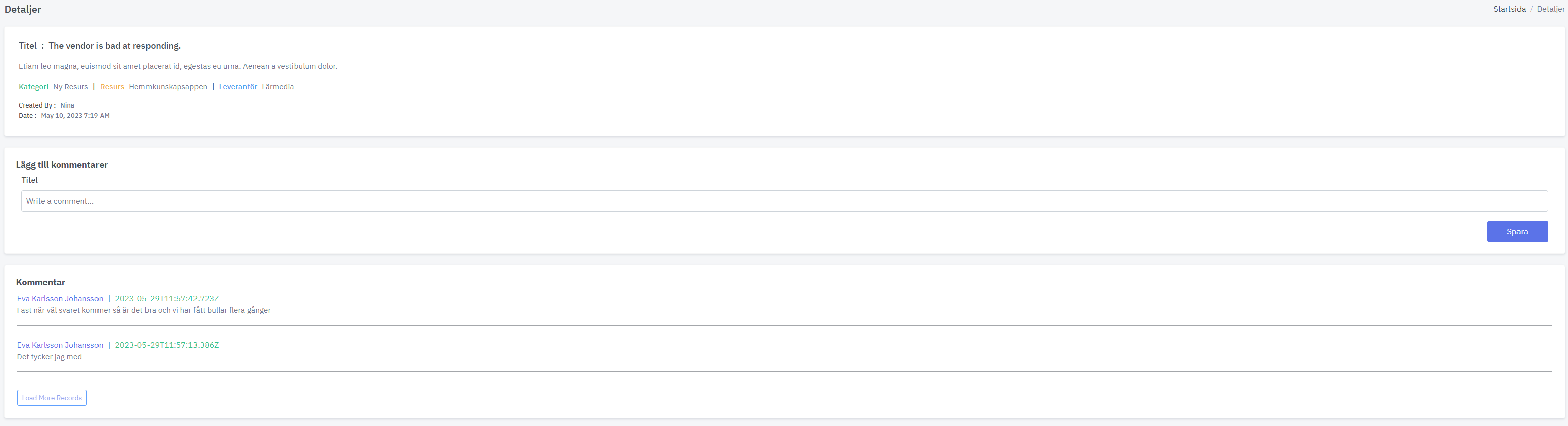Click Ny Resurs category value
The width and height of the screenshot is (1568, 426).
click(71, 87)
